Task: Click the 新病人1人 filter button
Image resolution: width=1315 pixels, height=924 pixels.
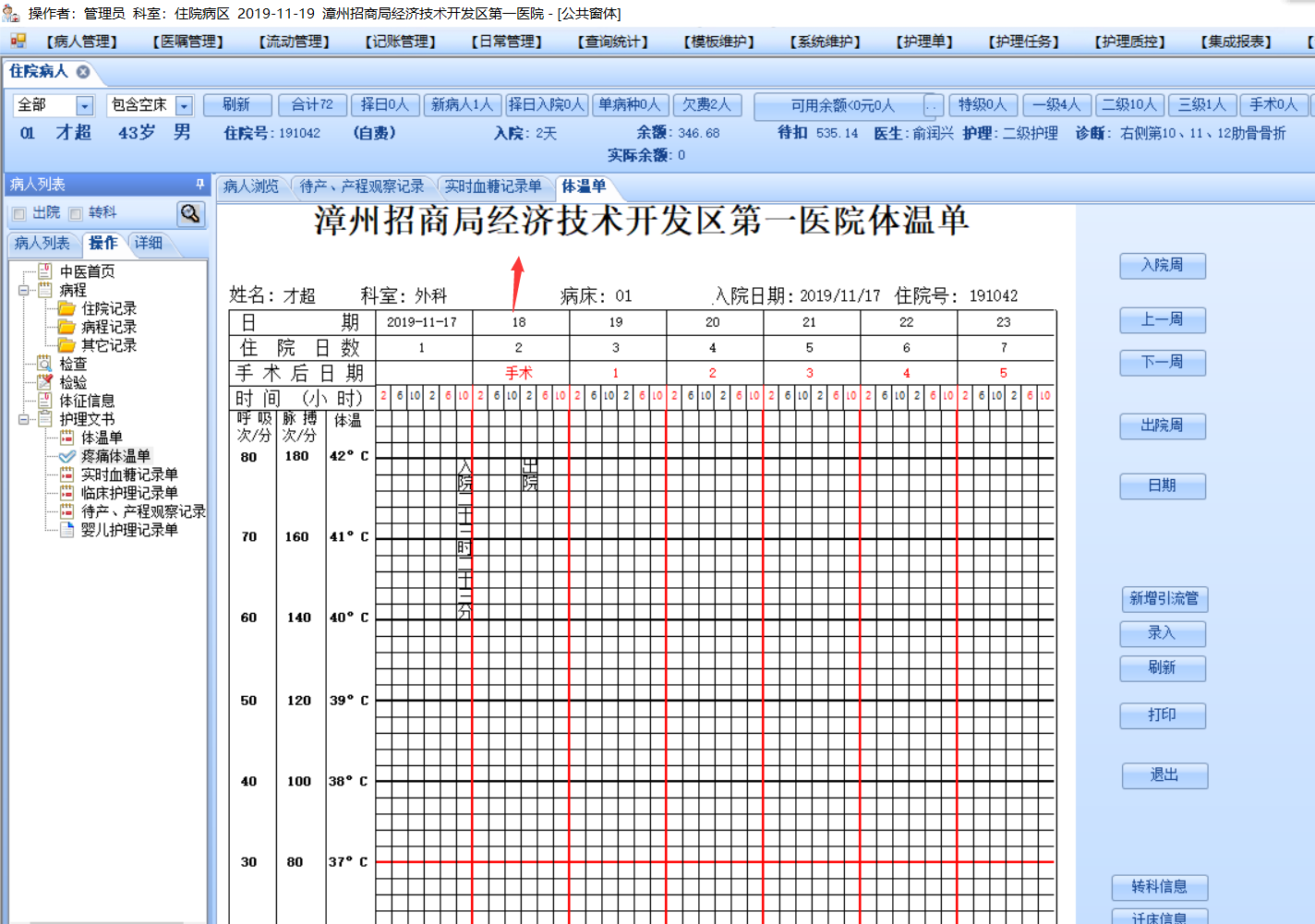Action: (x=462, y=105)
